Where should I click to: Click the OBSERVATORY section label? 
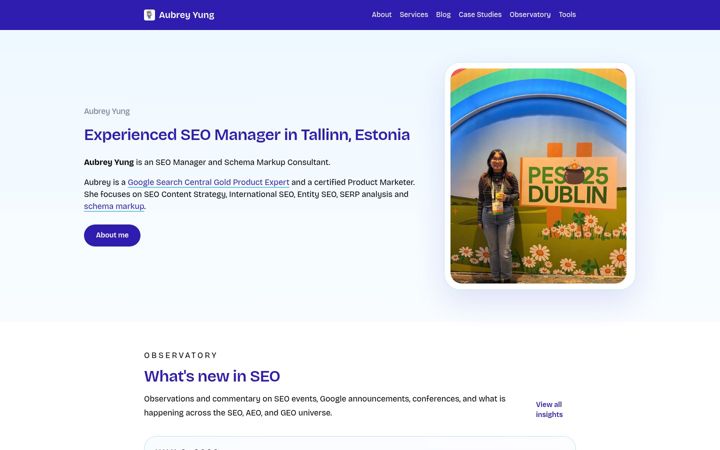180,355
